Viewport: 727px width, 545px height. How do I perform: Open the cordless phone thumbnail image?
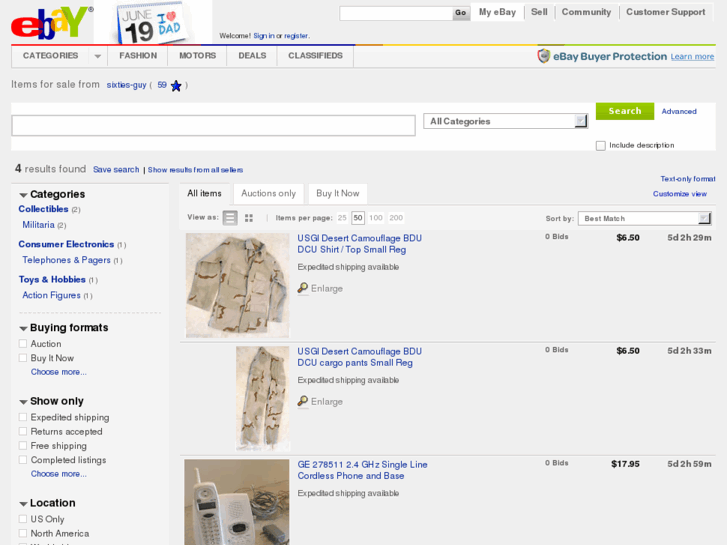[x=236, y=502]
